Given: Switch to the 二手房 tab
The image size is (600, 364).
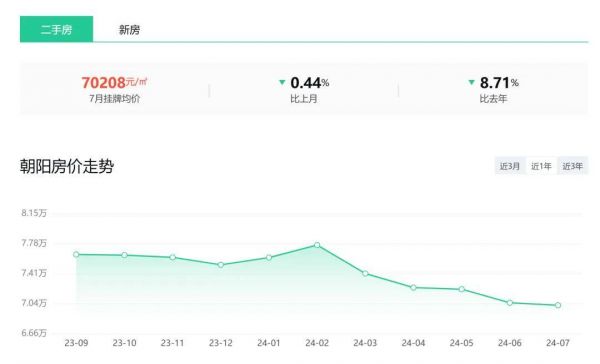Looking at the screenshot, I should [56, 29].
